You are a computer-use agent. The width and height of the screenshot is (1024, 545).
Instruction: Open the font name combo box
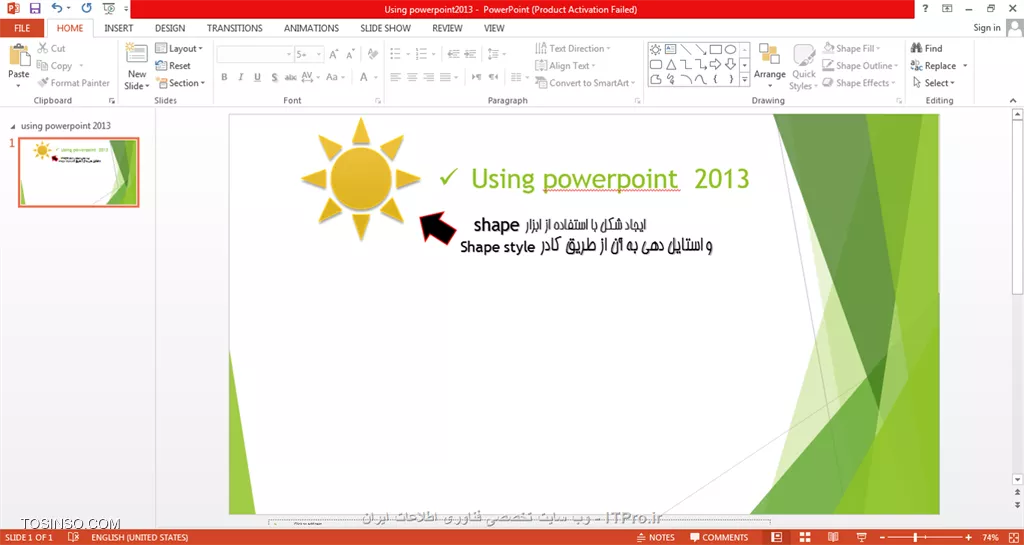pos(255,54)
